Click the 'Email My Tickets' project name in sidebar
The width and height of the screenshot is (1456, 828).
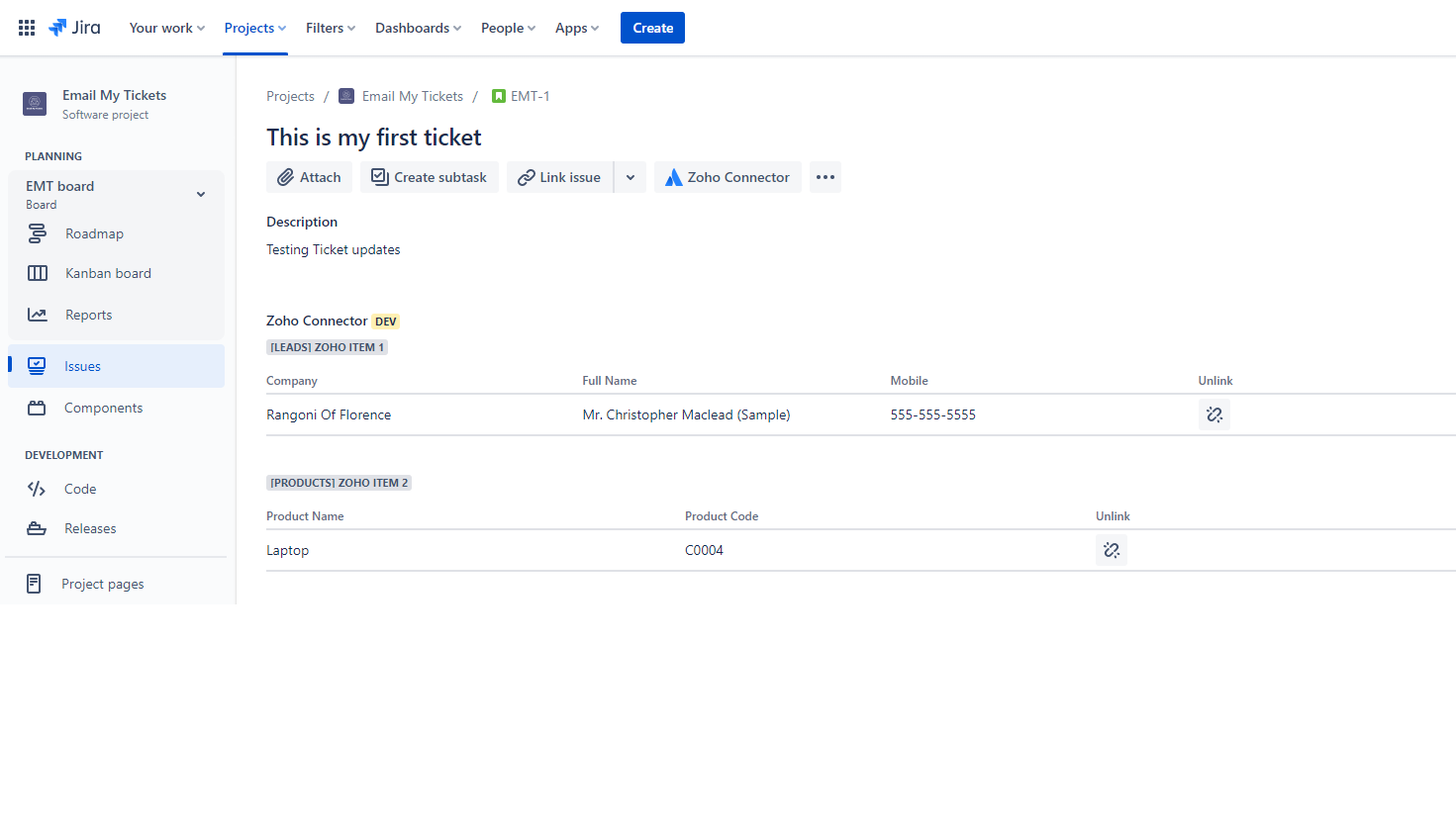click(x=114, y=95)
